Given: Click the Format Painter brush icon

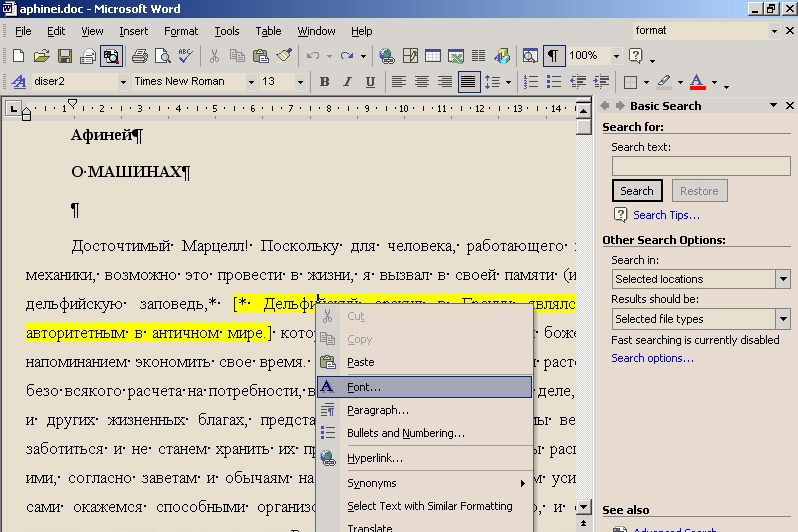Looking at the screenshot, I should click(284, 57).
